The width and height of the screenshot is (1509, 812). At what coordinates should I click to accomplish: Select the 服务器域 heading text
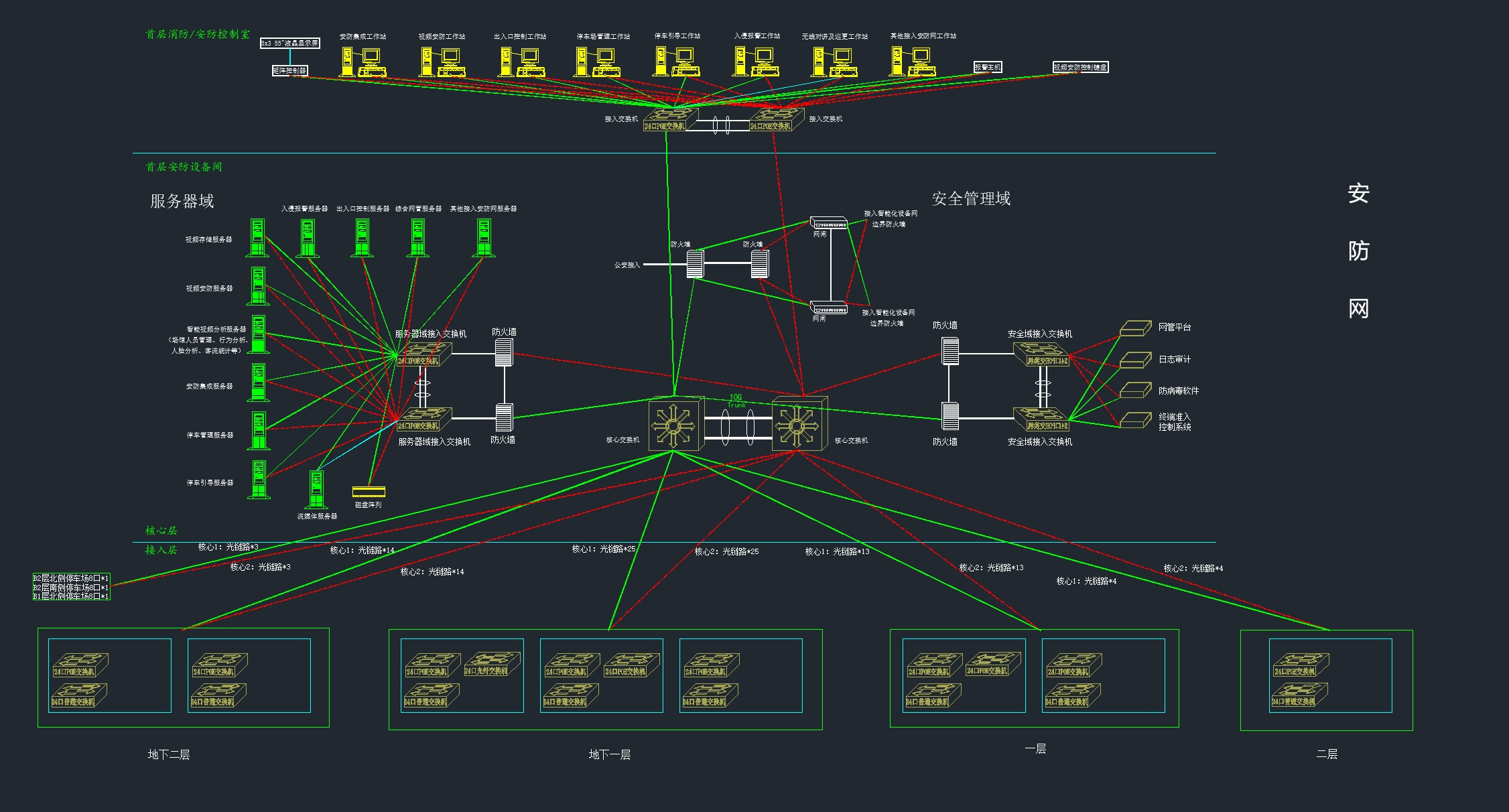182,201
